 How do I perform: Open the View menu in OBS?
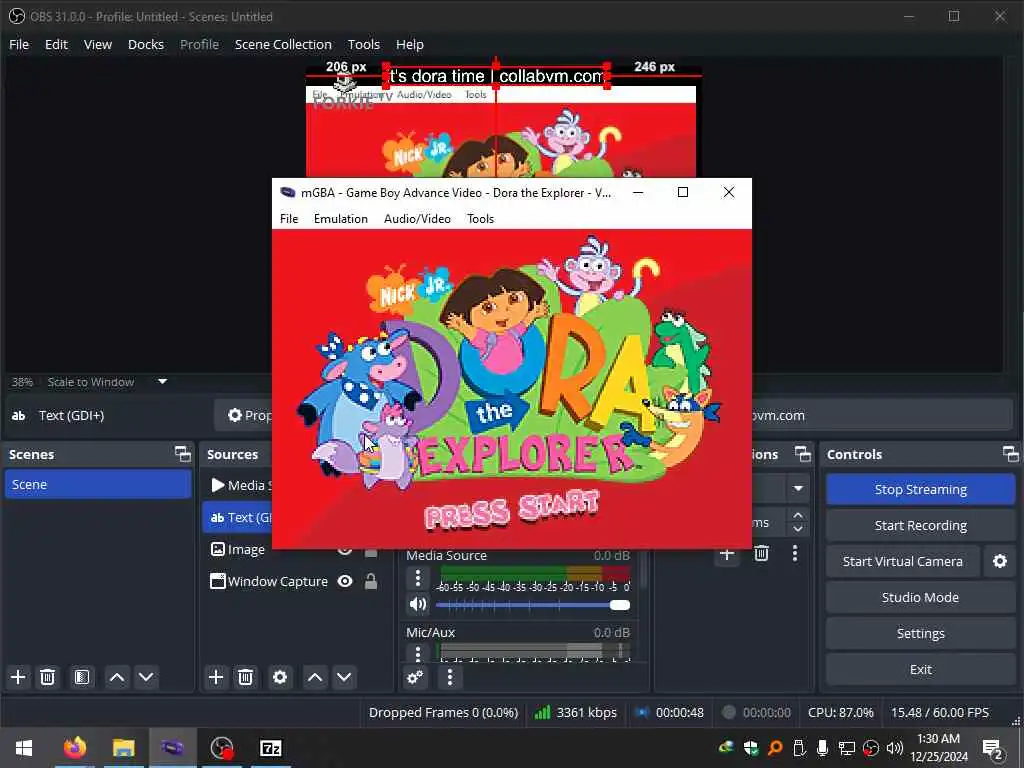tap(98, 44)
